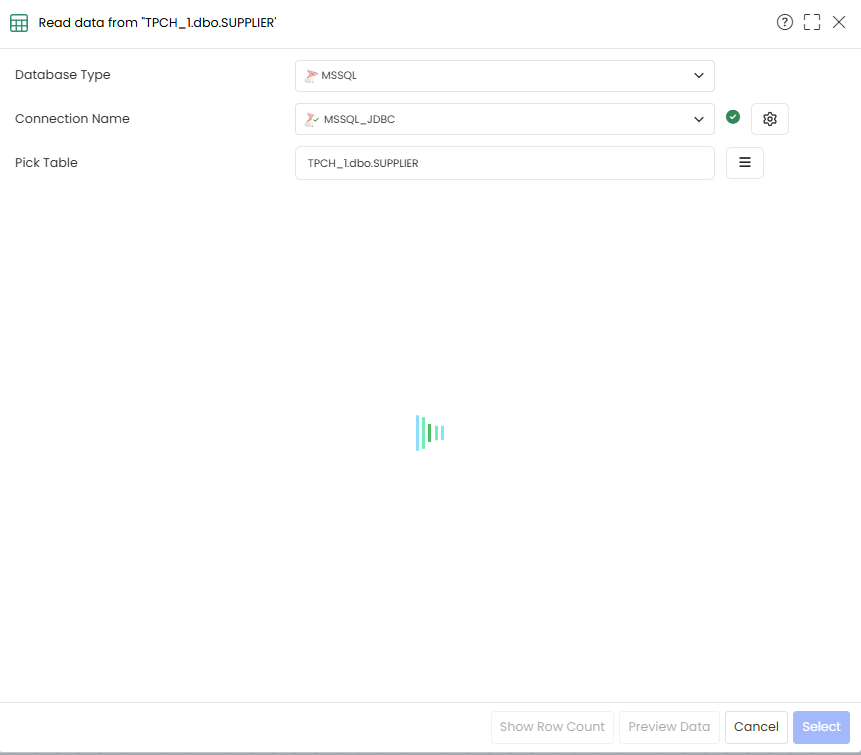Click the Pick Table label
The height and width of the screenshot is (755, 861).
tap(46, 163)
